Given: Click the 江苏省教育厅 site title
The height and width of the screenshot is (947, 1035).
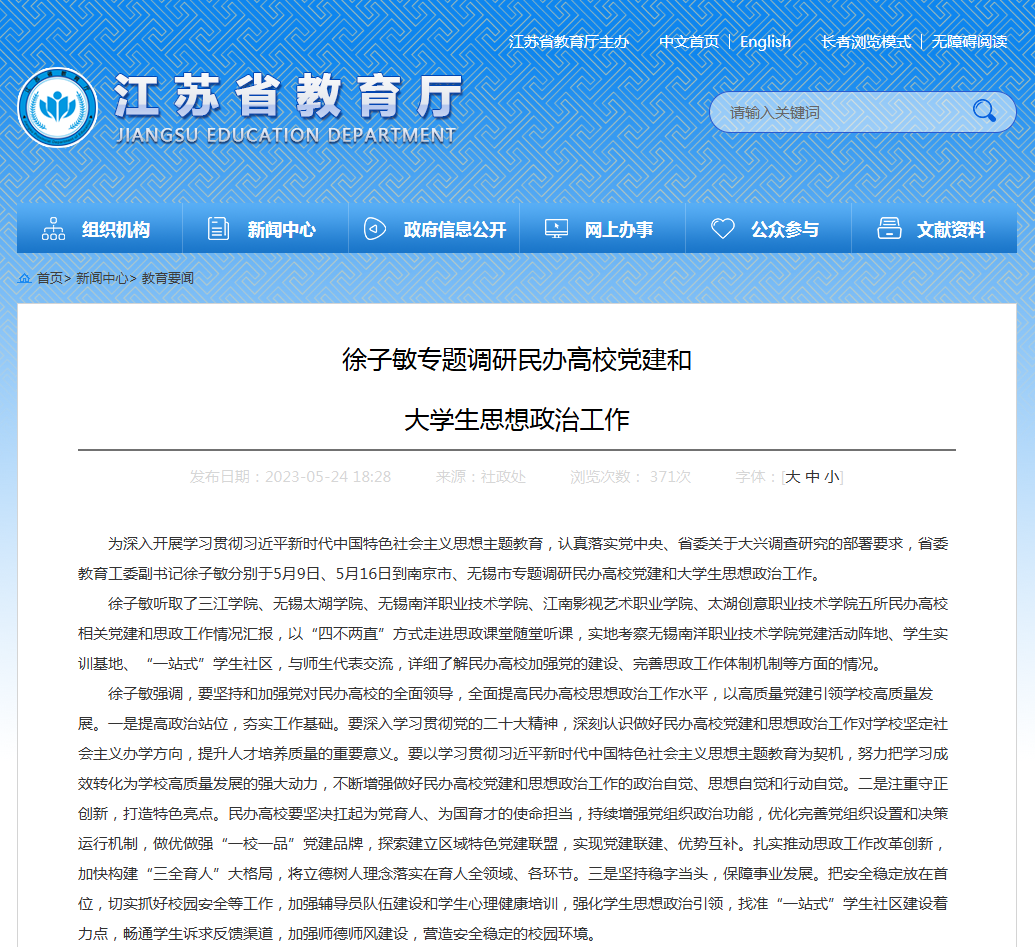Looking at the screenshot, I should coord(288,96).
